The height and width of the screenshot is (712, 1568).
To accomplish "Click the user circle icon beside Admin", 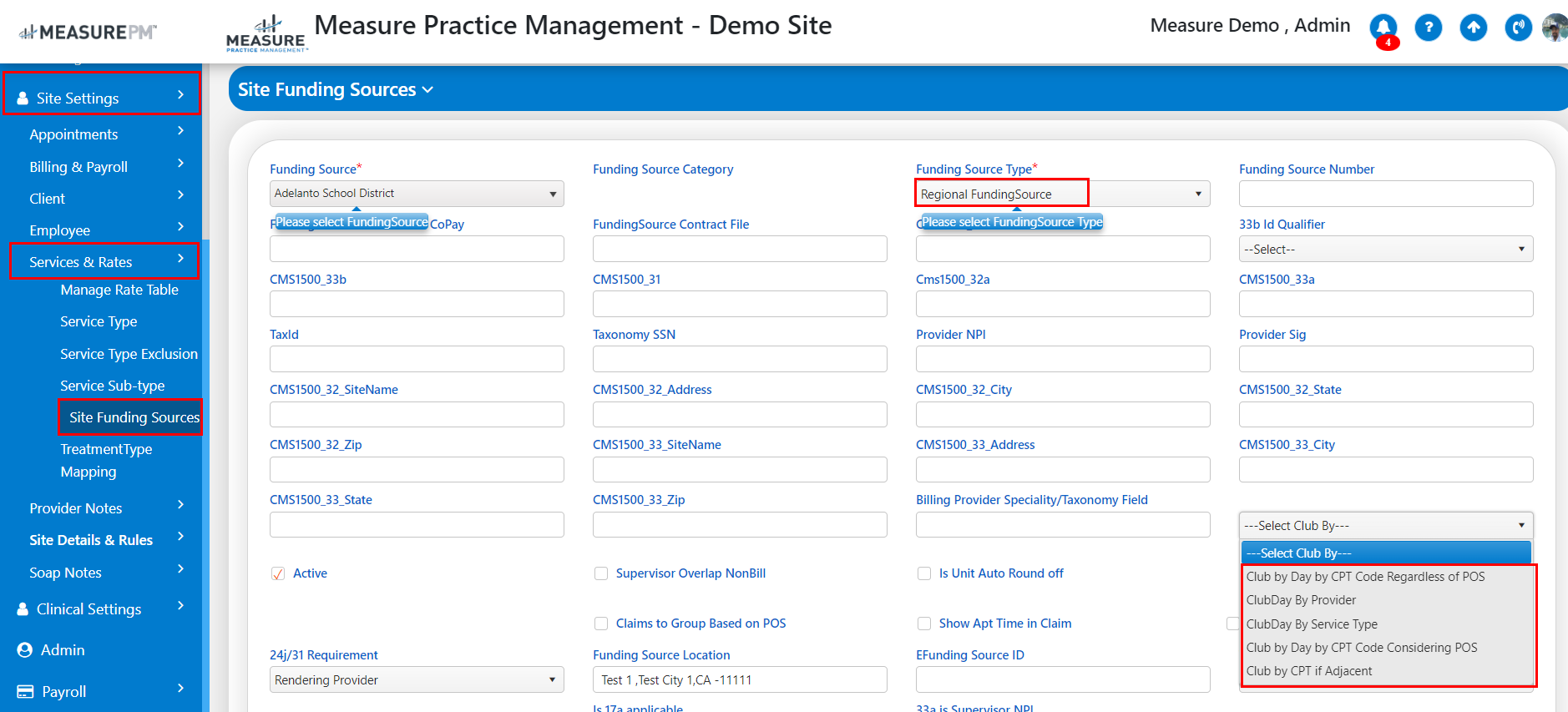I will pos(25,650).
